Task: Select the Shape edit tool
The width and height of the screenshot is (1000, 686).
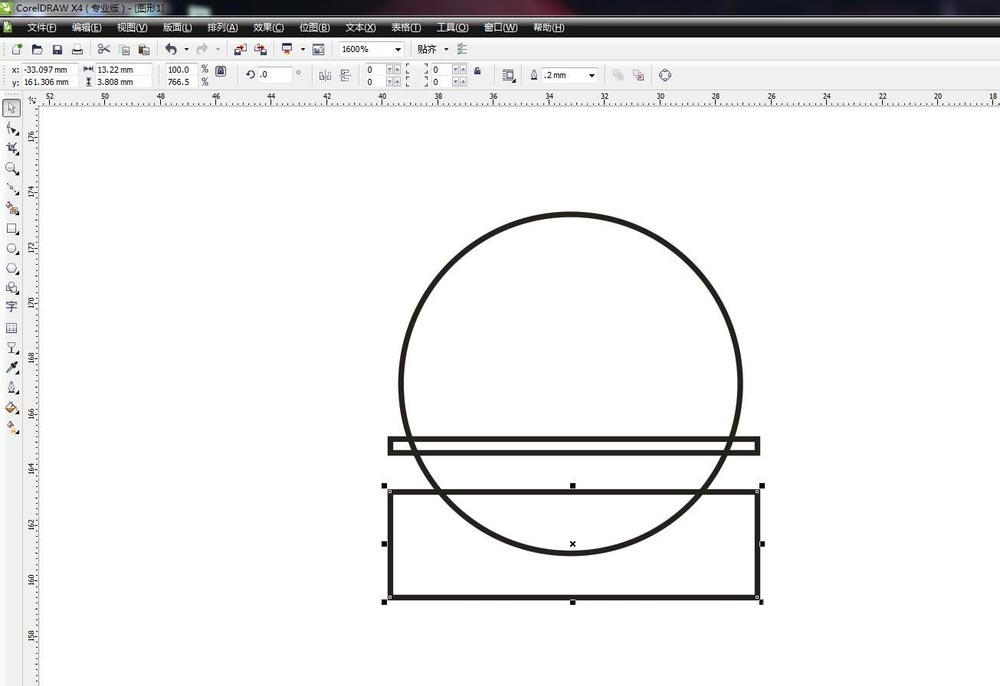Action: (12, 128)
